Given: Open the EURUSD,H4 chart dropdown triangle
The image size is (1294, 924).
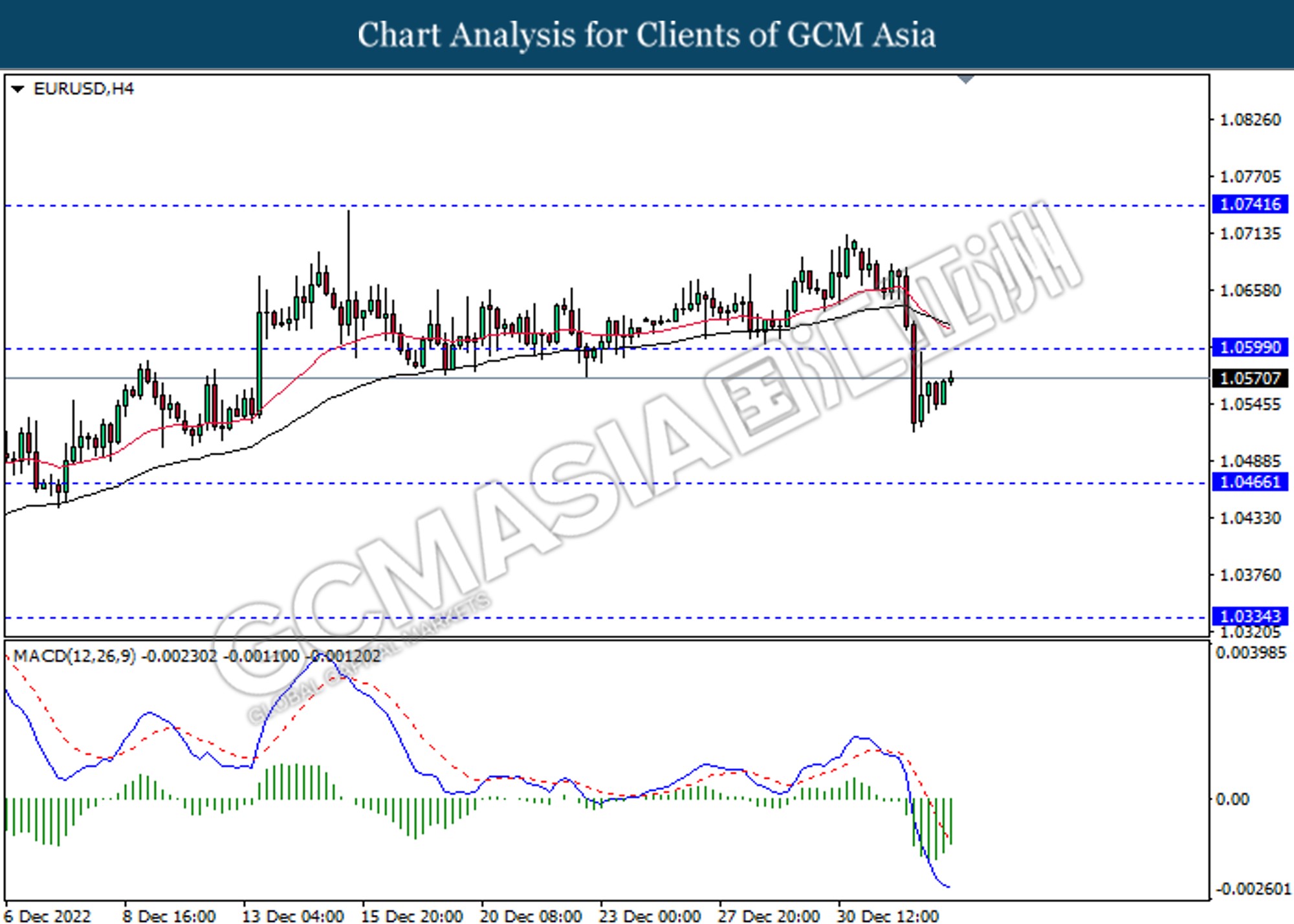Looking at the screenshot, I should tap(17, 89).
